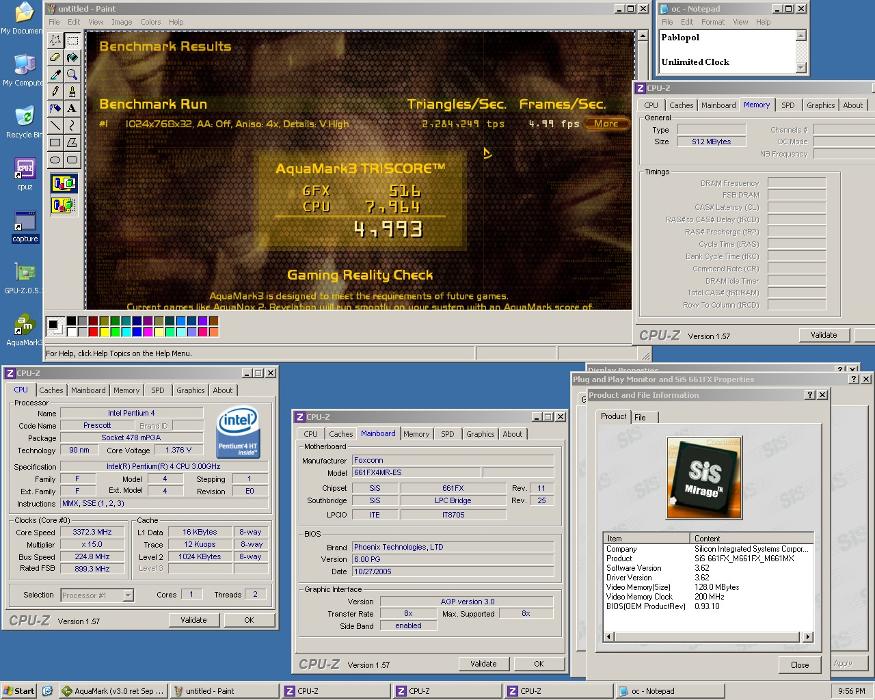
Task: Click the 512 MBytes memory size field
Action: [711, 142]
